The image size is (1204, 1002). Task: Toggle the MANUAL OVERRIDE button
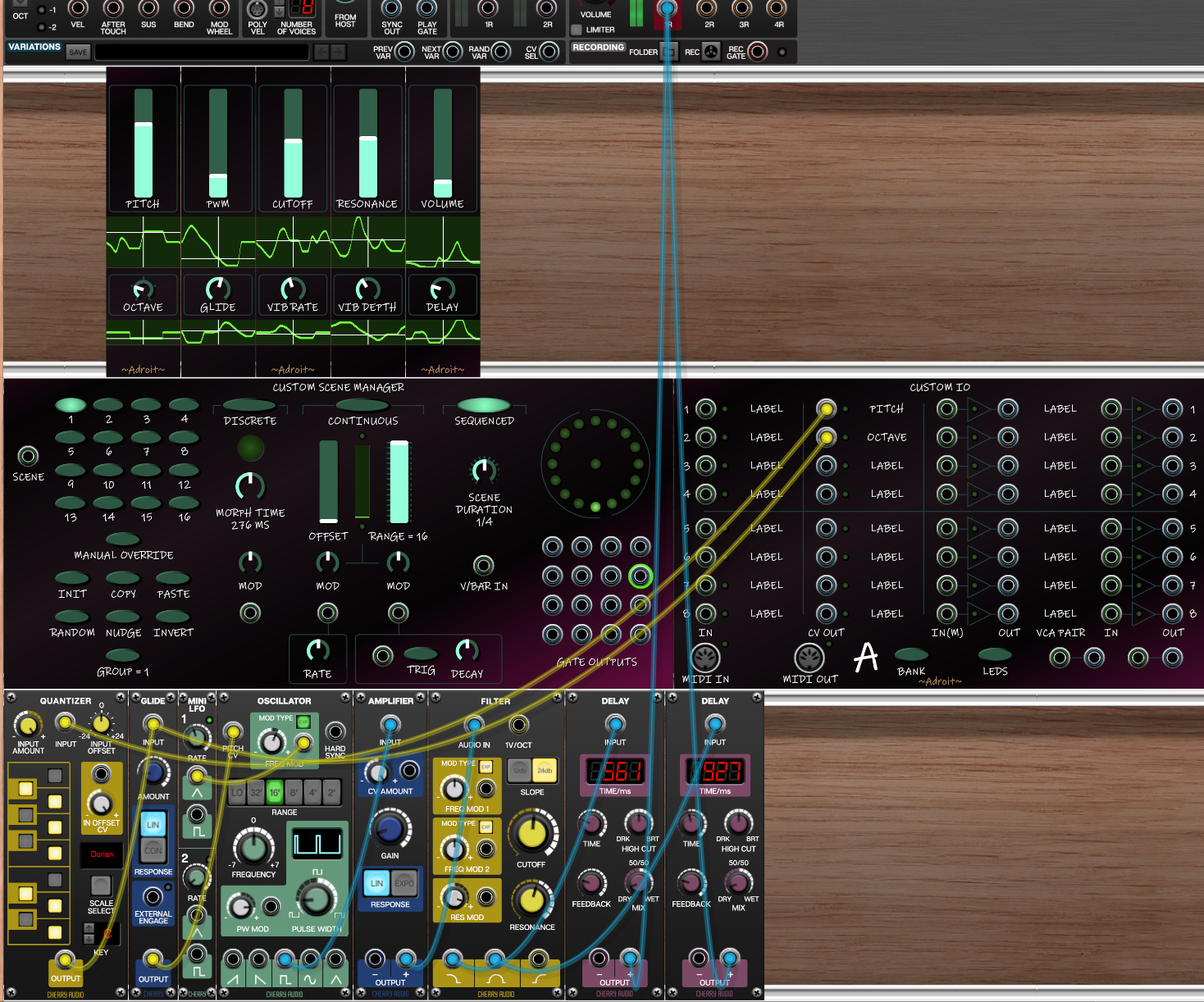click(x=123, y=539)
